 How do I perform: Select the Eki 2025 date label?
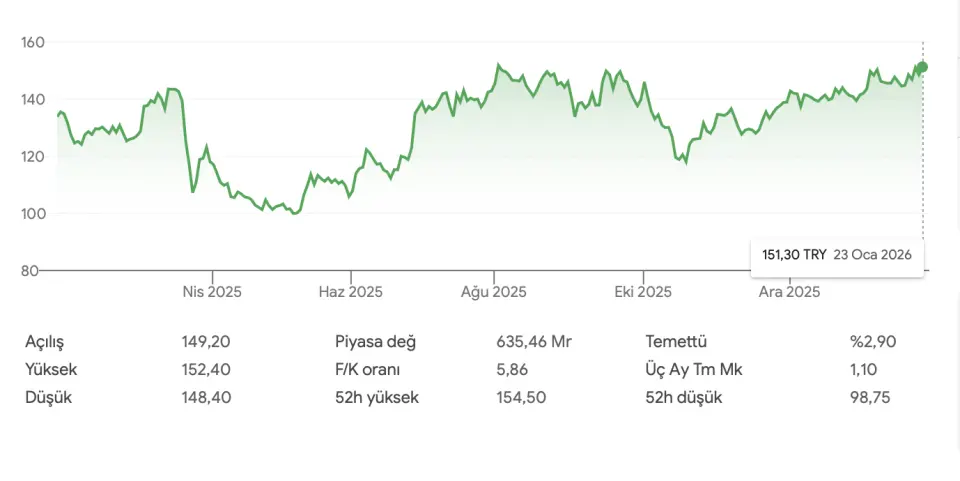641,292
